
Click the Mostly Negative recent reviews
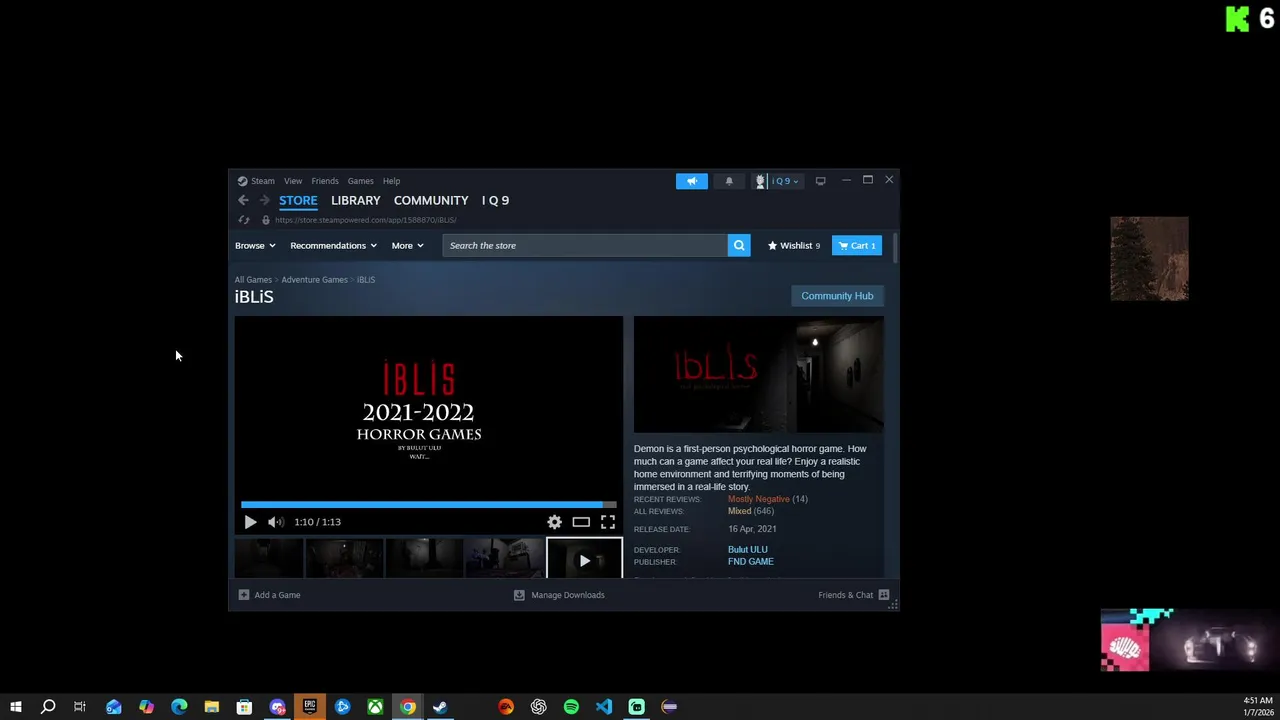(x=758, y=499)
